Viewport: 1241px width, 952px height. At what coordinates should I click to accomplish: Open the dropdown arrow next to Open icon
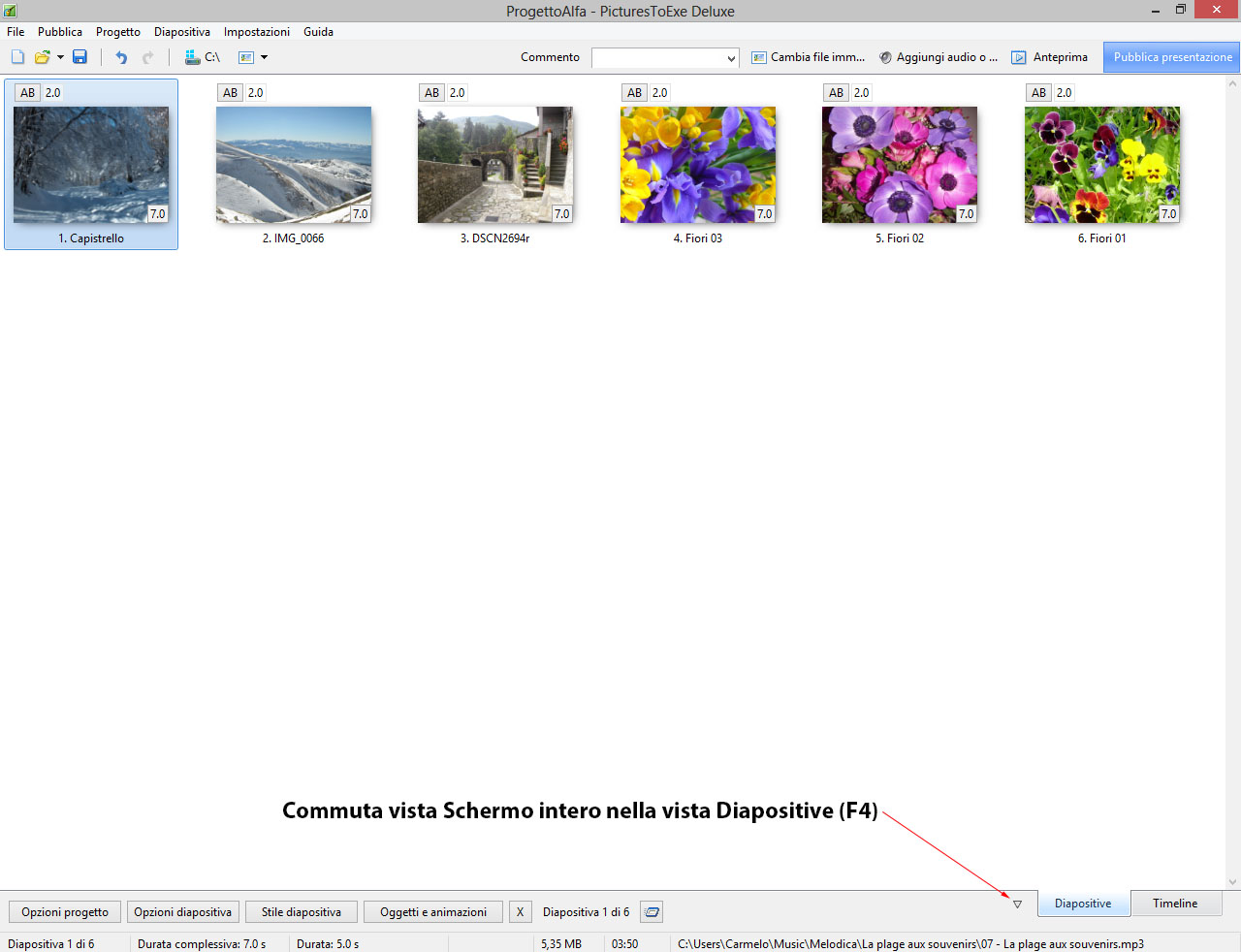point(60,57)
